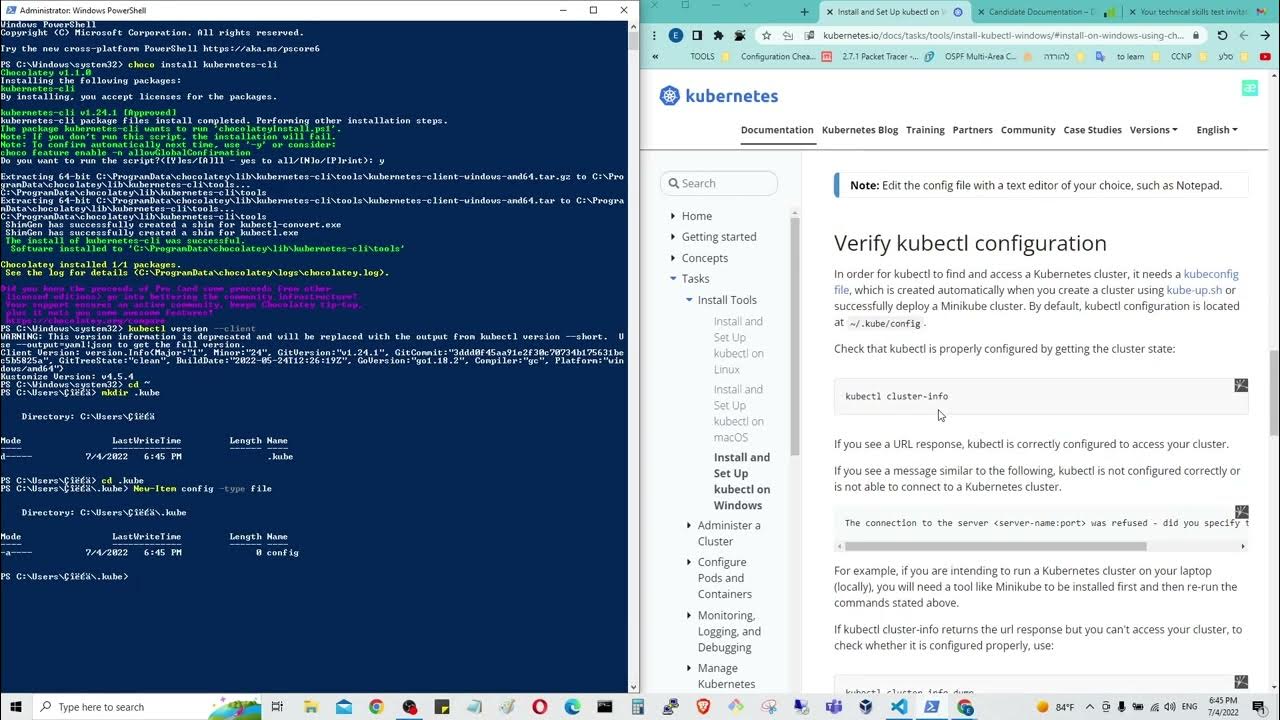Open a new browser tab
1280x720 pixels.
[x=805, y=12]
